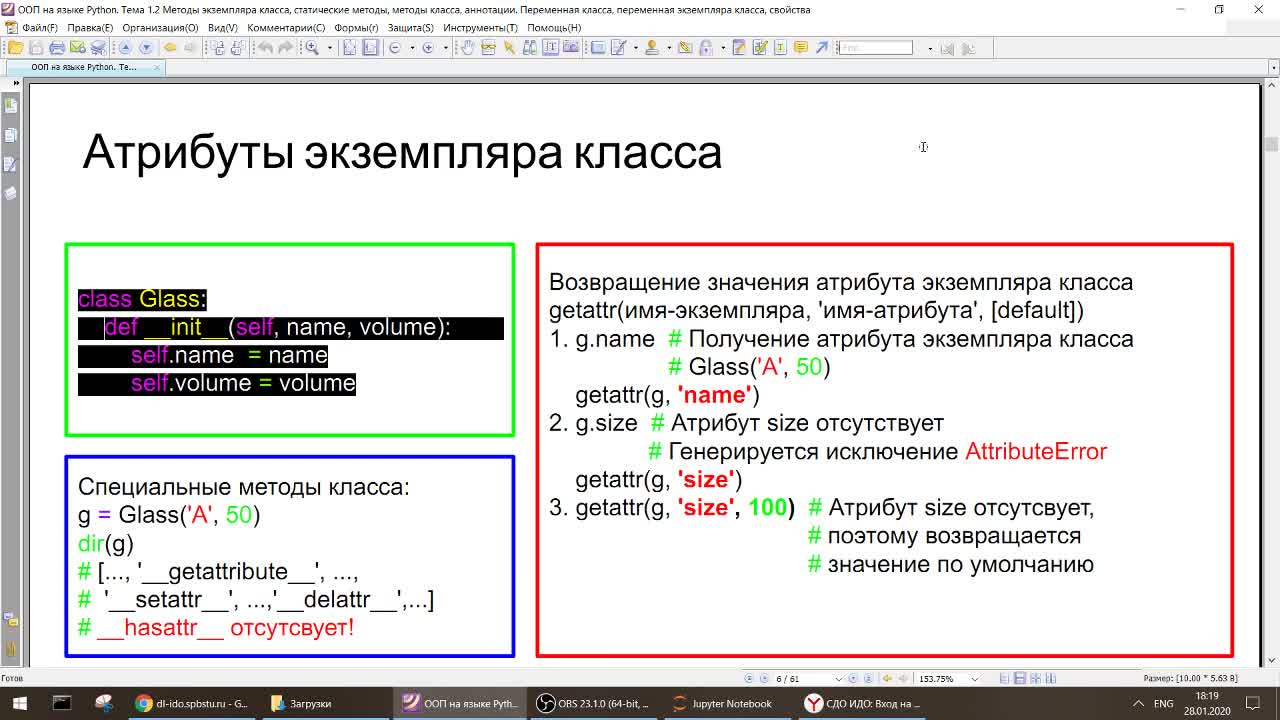Go to previous page arrow up icon

coord(124,47)
